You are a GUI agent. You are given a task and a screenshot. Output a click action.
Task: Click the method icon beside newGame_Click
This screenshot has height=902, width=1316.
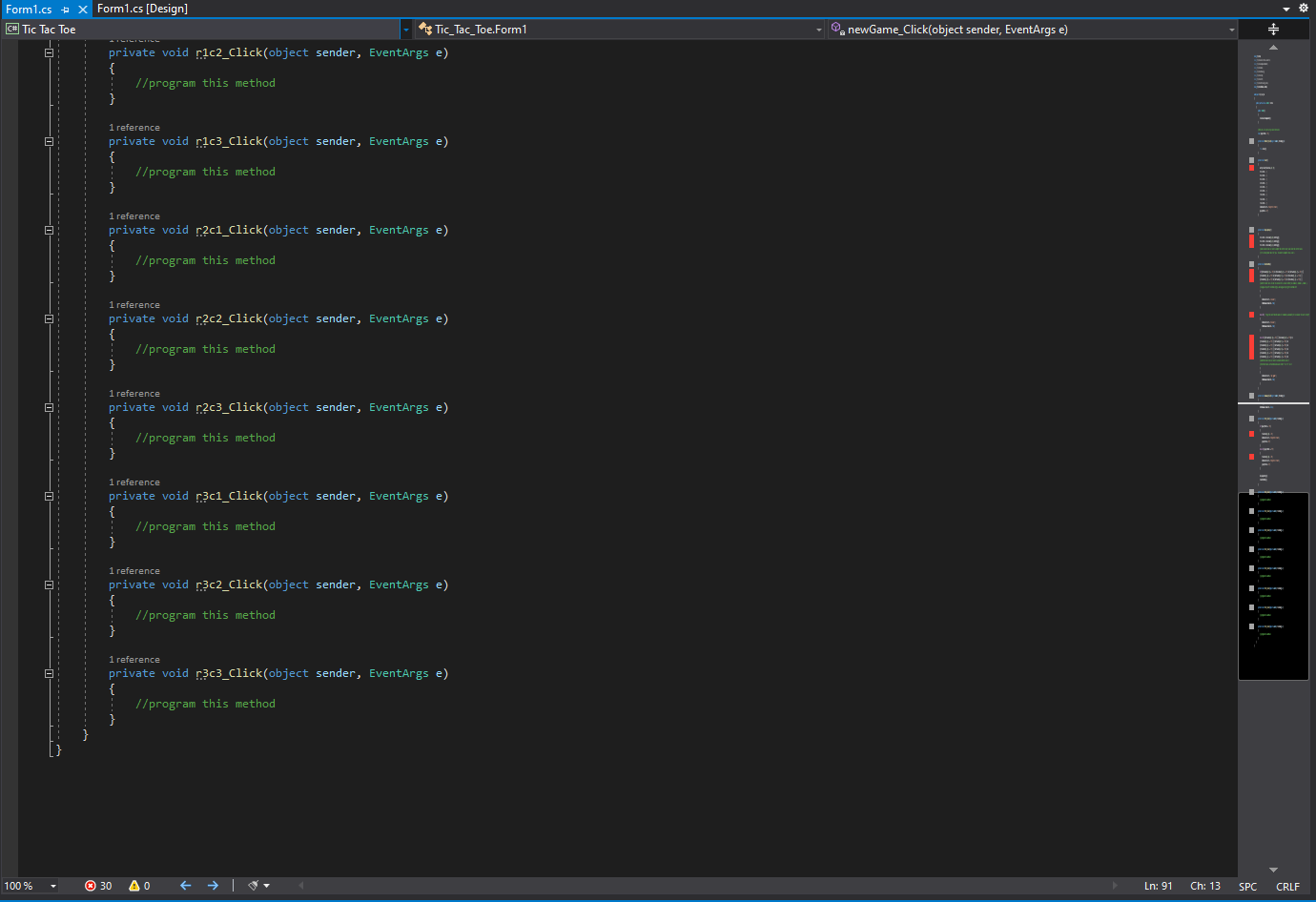point(836,29)
